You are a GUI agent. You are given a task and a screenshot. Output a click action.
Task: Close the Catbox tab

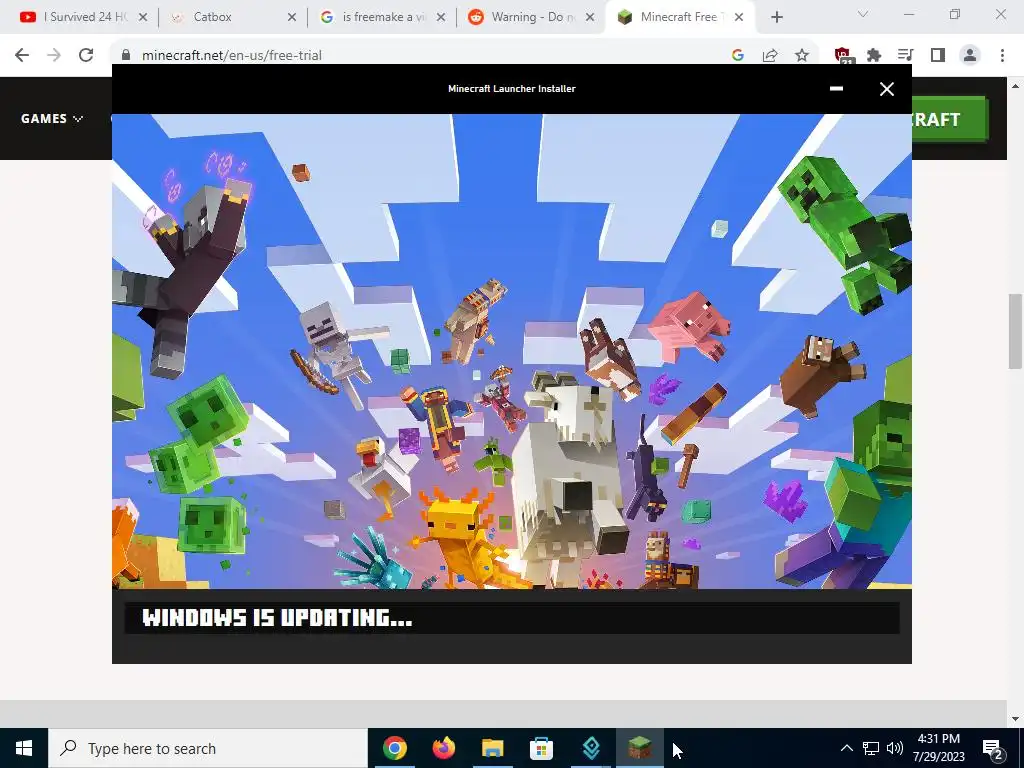pos(292,17)
